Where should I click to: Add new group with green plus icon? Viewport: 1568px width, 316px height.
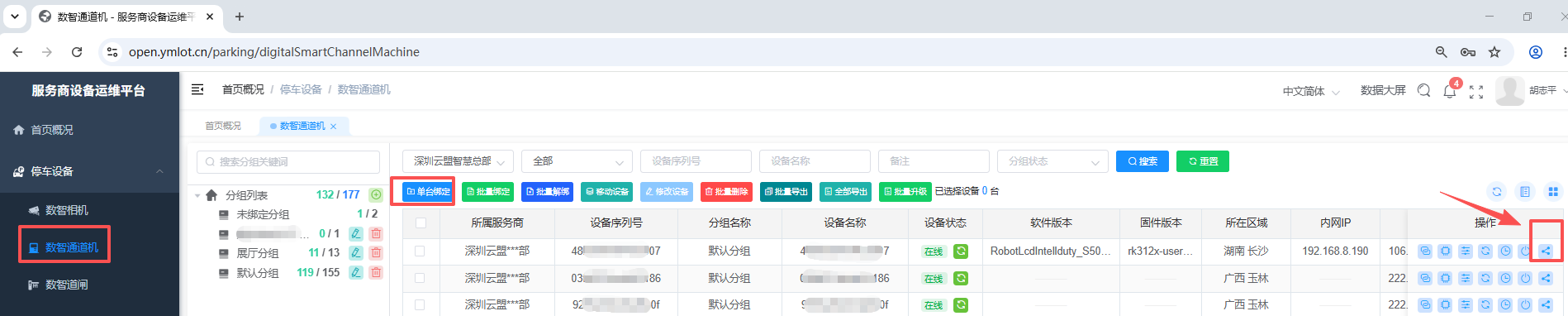tap(376, 195)
